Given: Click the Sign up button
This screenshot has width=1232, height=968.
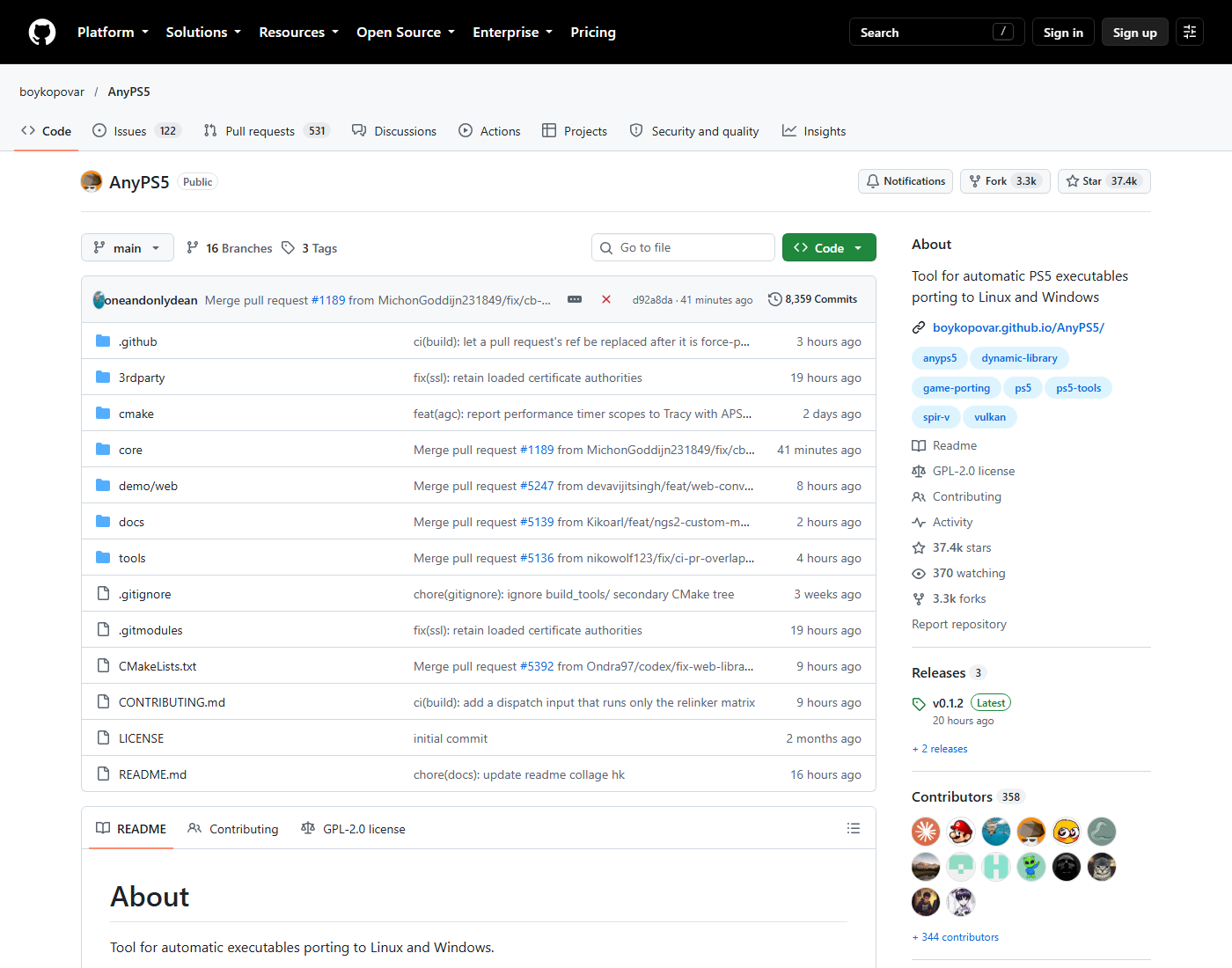Looking at the screenshot, I should [1135, 33].
